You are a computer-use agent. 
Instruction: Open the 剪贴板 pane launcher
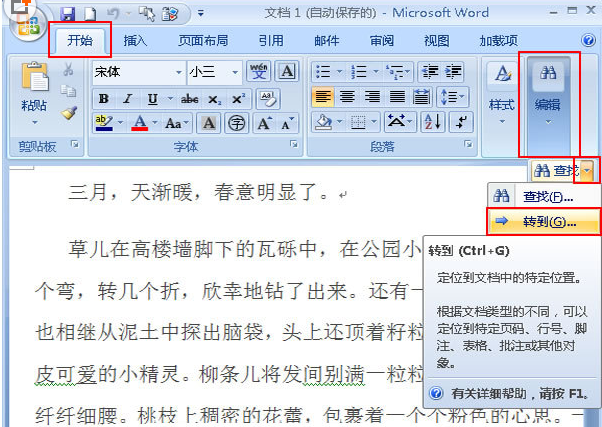pos(75,144)
